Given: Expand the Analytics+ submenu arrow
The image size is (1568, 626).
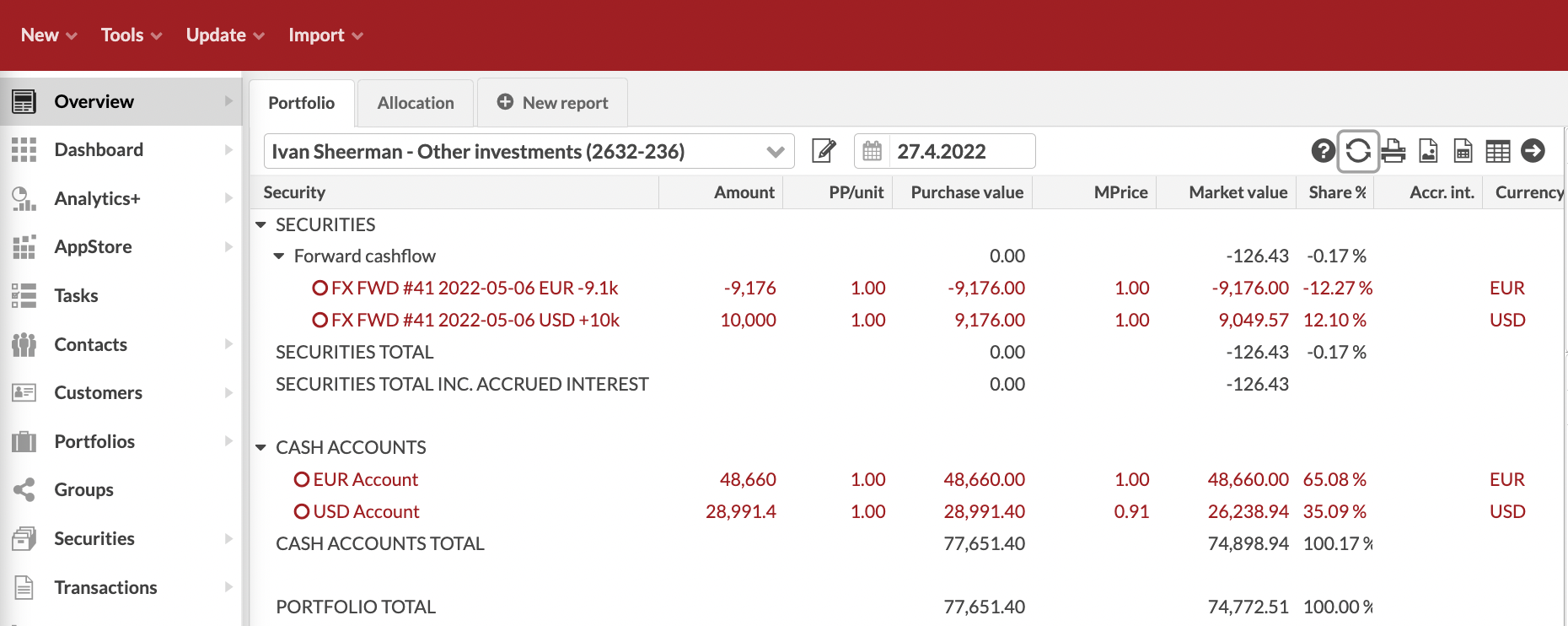Looking at the screenshot, I should [228, 198].
